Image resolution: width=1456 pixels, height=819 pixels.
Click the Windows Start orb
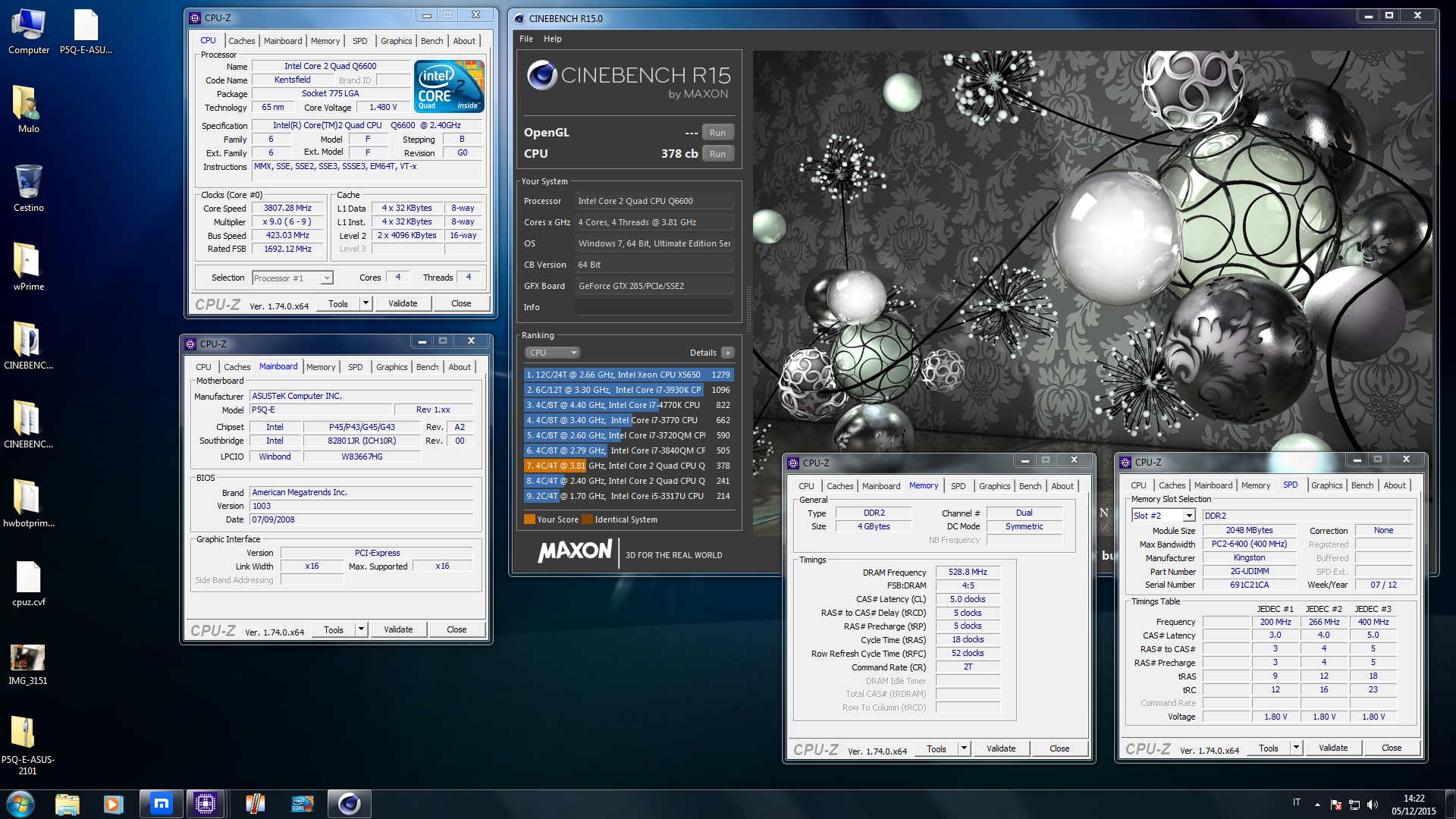click(20, 804)
